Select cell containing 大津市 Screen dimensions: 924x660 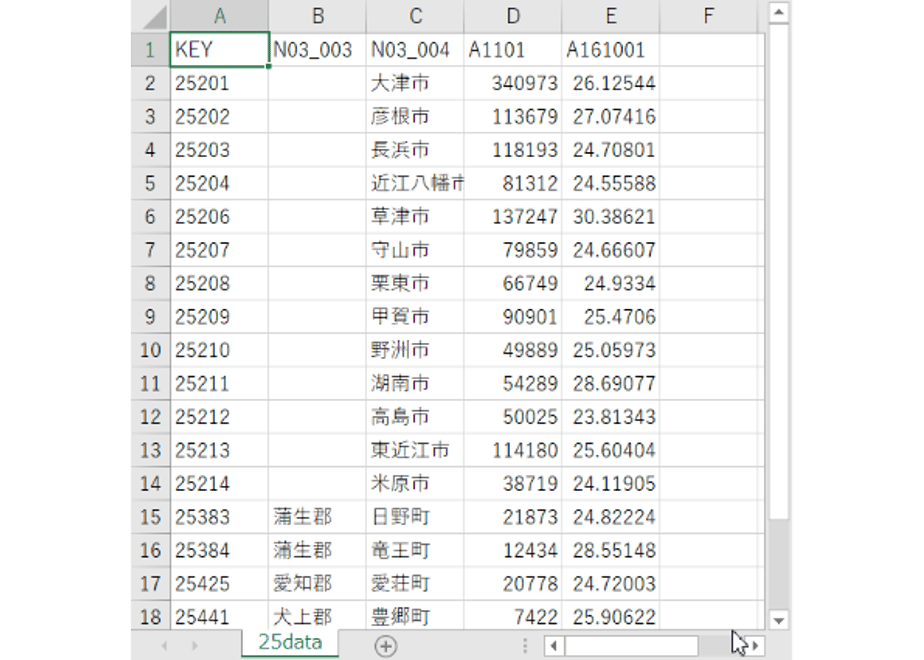[415, 83]
